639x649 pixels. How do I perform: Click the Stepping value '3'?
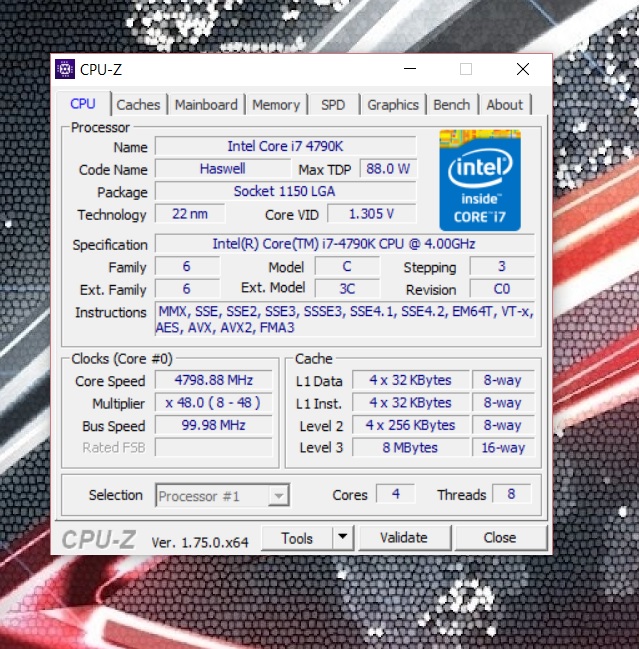502,266
